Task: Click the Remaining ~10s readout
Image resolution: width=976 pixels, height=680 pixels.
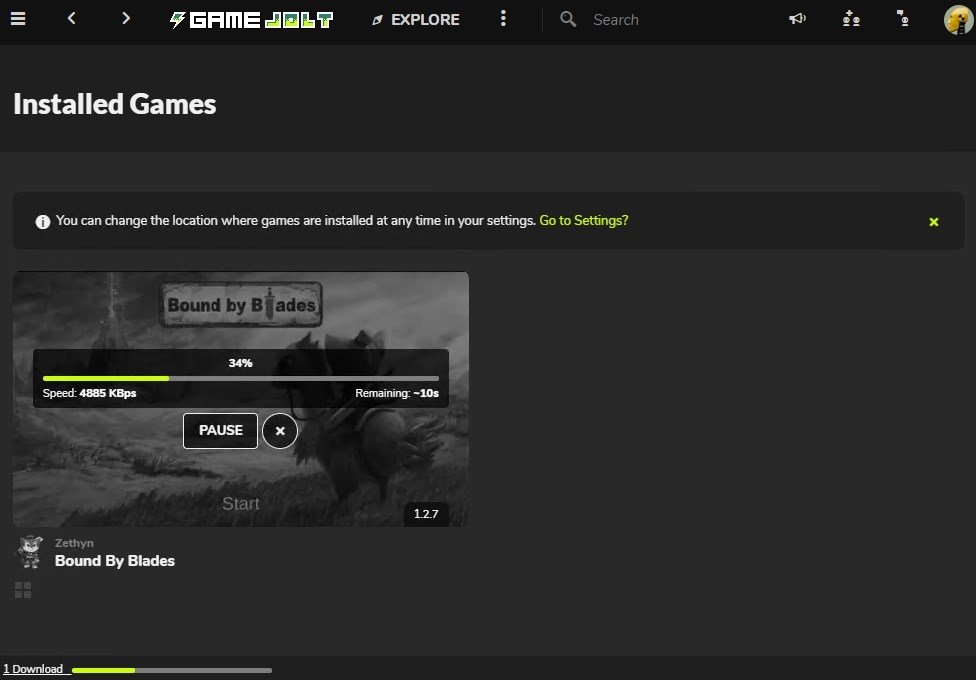Action: tap(397, 393)
